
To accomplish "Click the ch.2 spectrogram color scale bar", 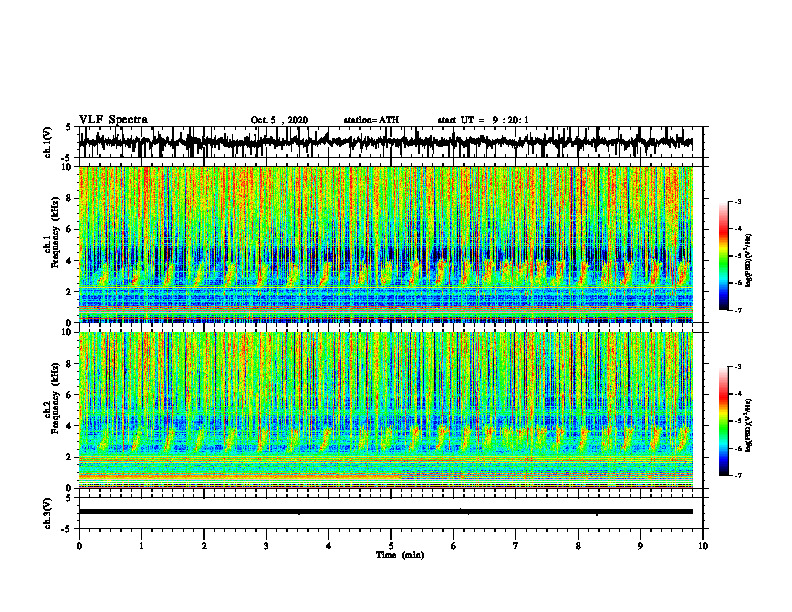I will (723, 421).
